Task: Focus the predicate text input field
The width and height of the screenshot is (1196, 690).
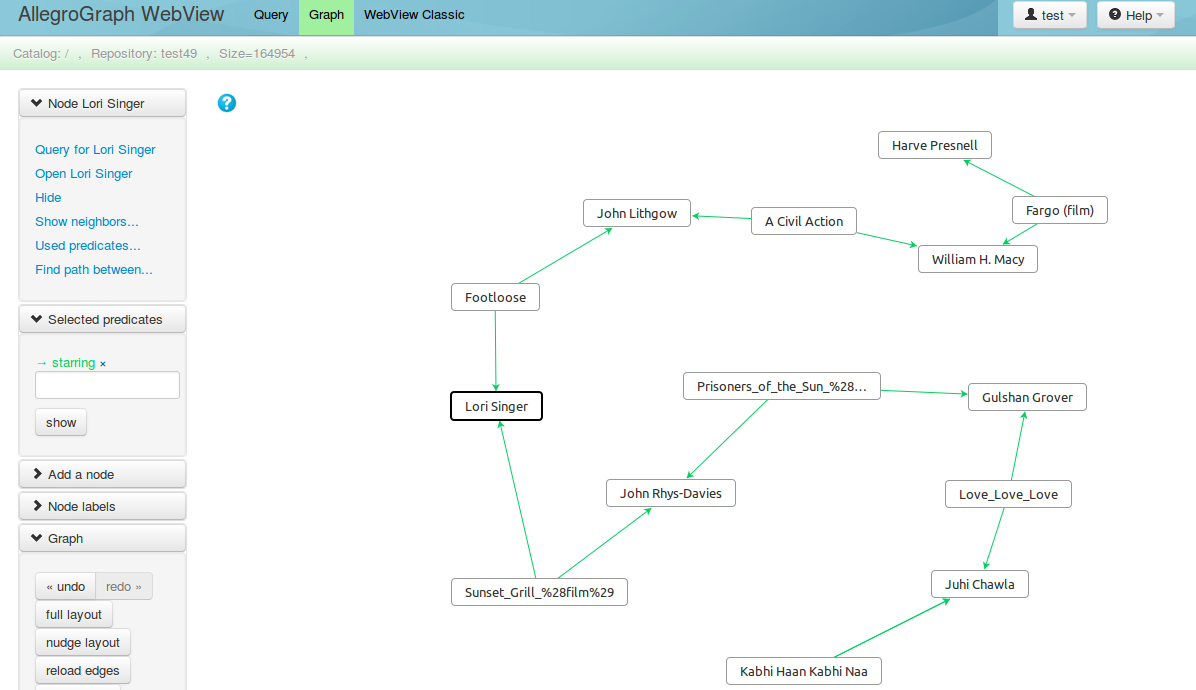Action: [x=107, y=385]
